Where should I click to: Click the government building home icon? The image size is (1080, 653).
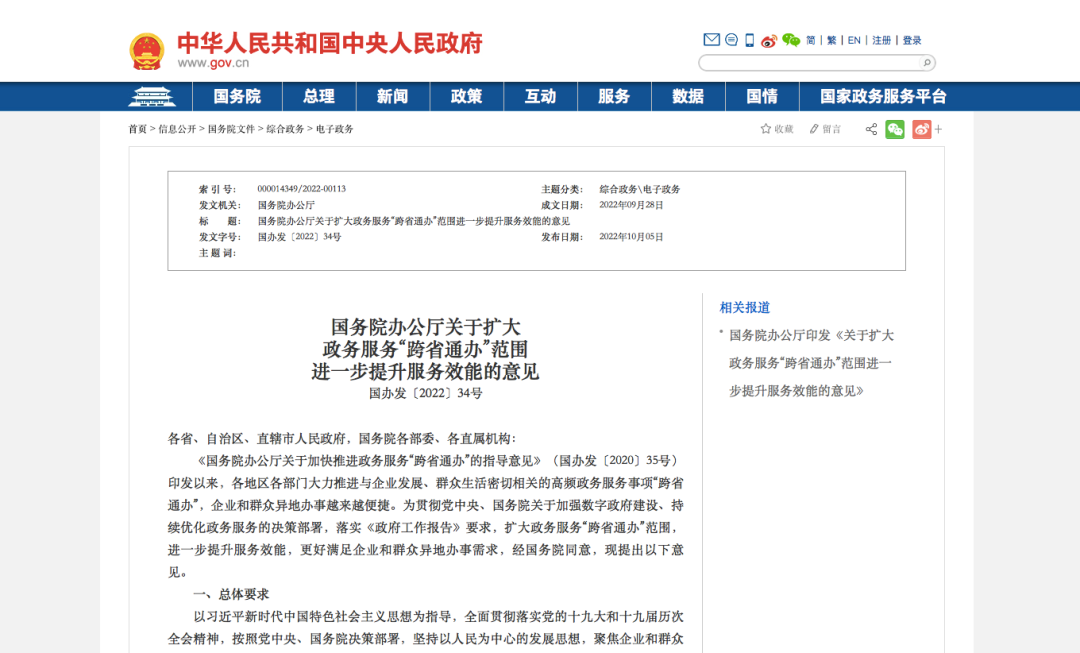[x=152, y=97]
